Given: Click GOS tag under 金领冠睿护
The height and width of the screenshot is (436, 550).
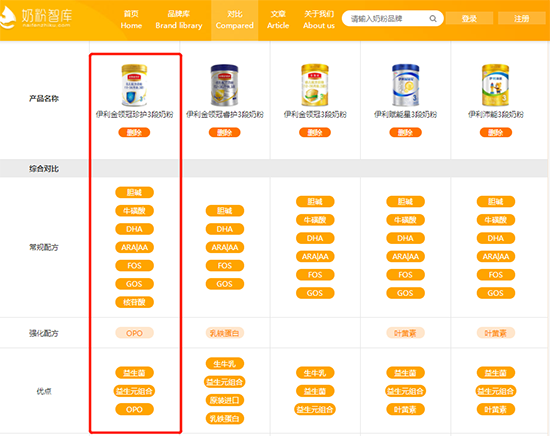Looking at the screenshot, I should [x=224, y=284].
